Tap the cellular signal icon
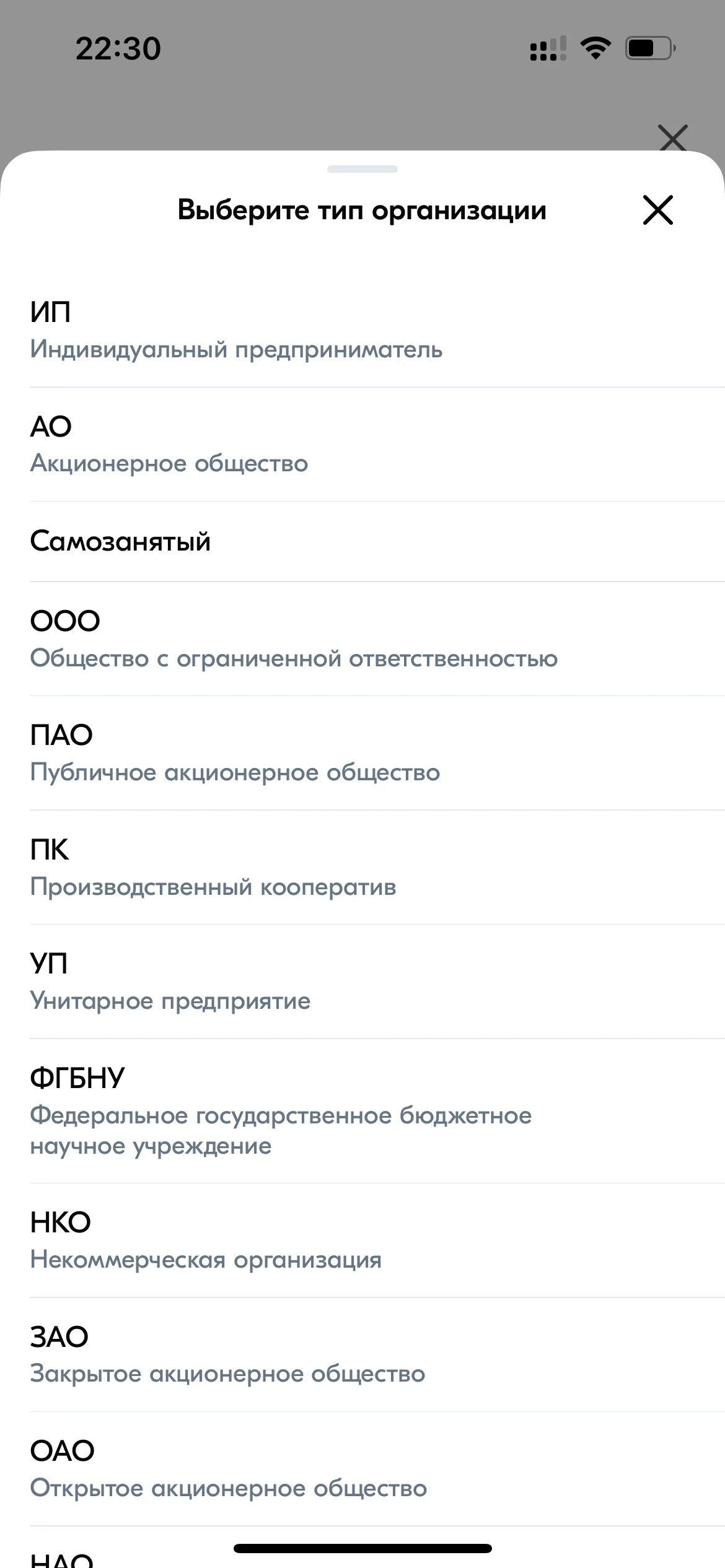The image size is (725, 1568). [x=548, y=48]
